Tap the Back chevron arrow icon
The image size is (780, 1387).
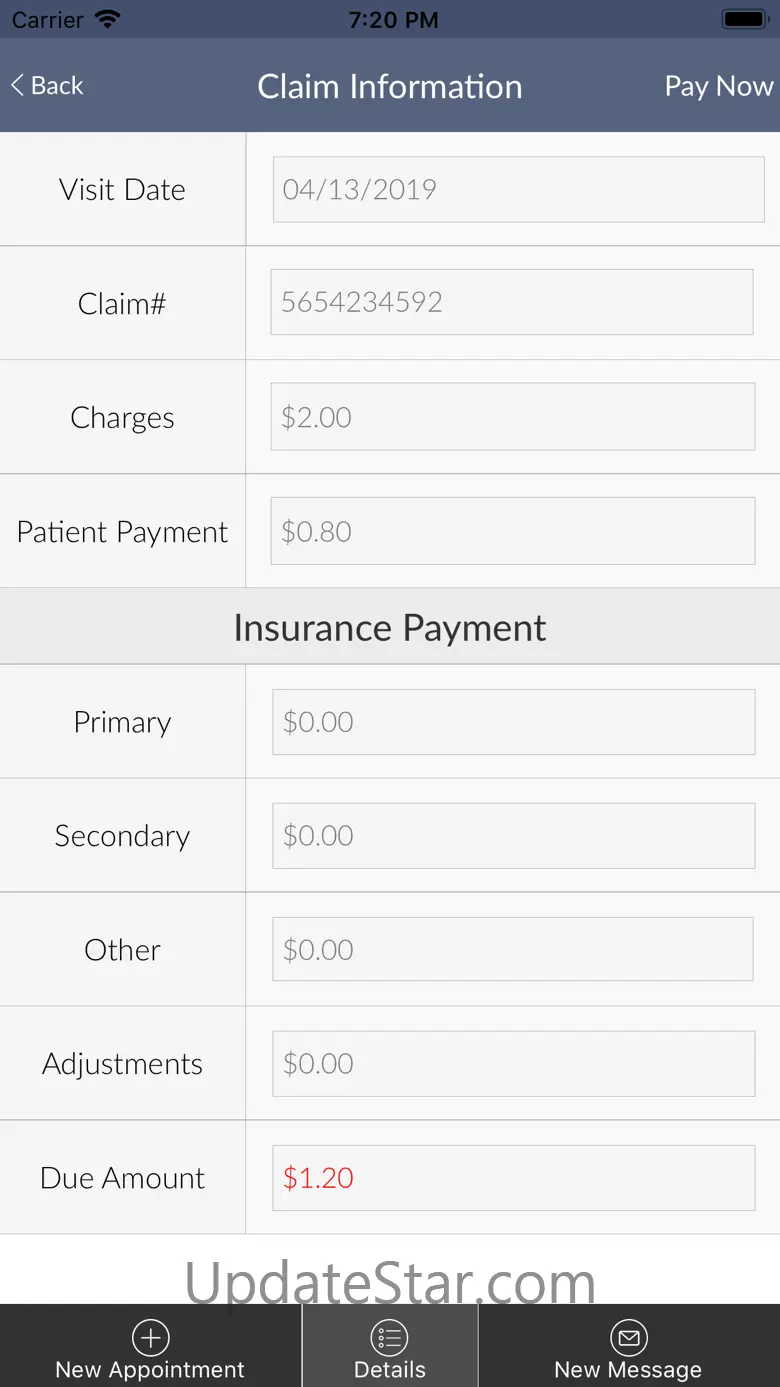pyautogui.click(x=17, y=86)
